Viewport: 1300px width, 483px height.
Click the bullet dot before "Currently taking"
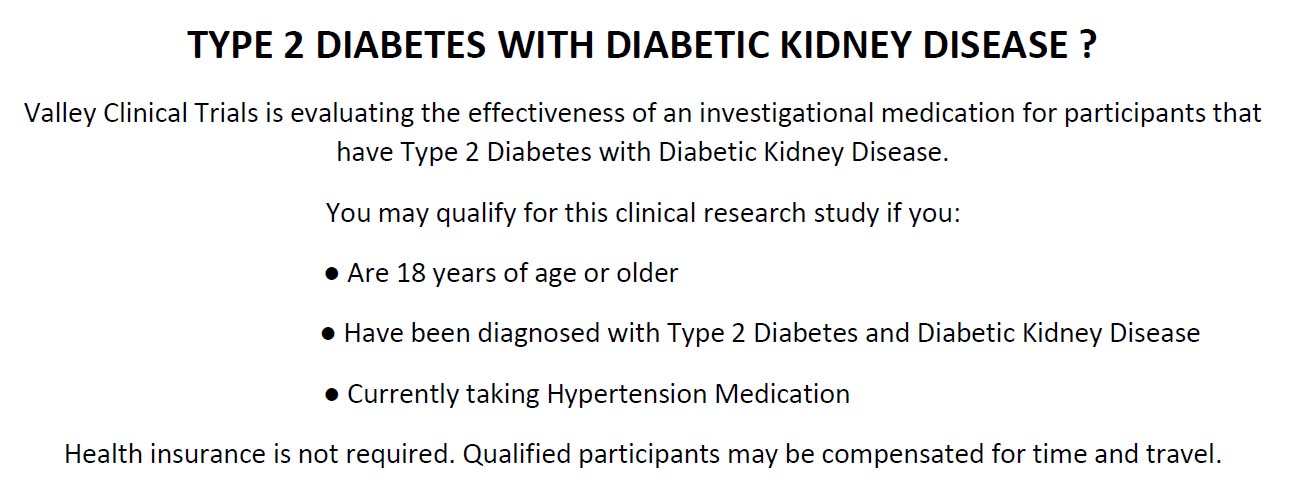[332, 395]
